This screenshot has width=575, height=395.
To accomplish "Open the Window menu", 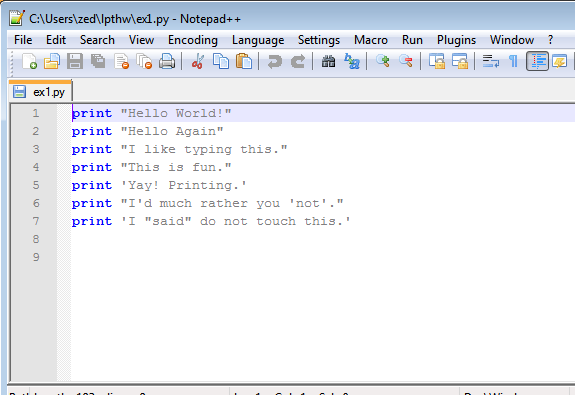I will pyautogui.click(x=512, y=40).
